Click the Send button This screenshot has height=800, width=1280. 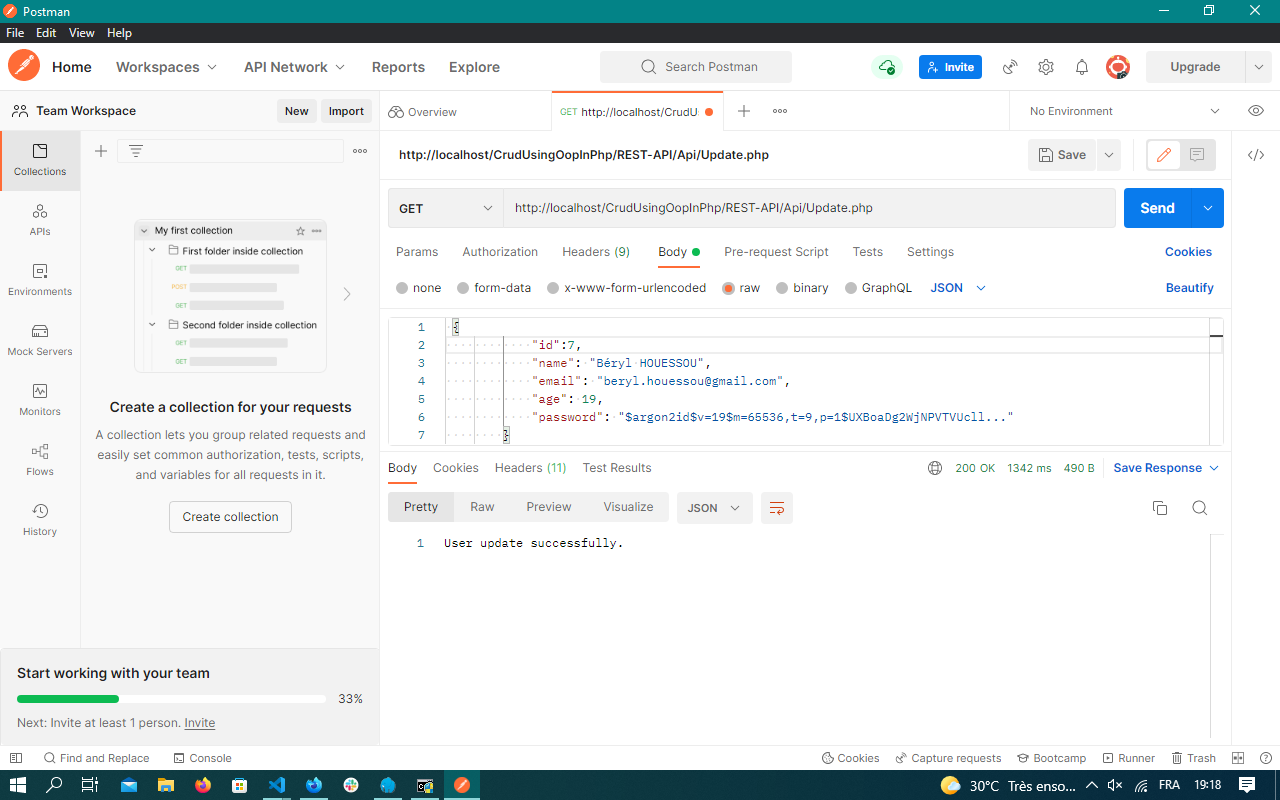(1157, 208)
